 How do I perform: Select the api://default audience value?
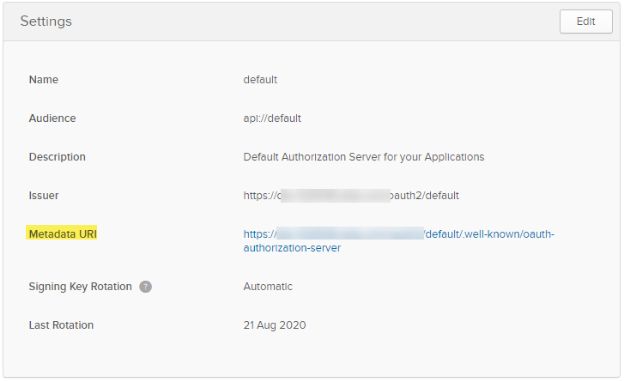(272, 118)
